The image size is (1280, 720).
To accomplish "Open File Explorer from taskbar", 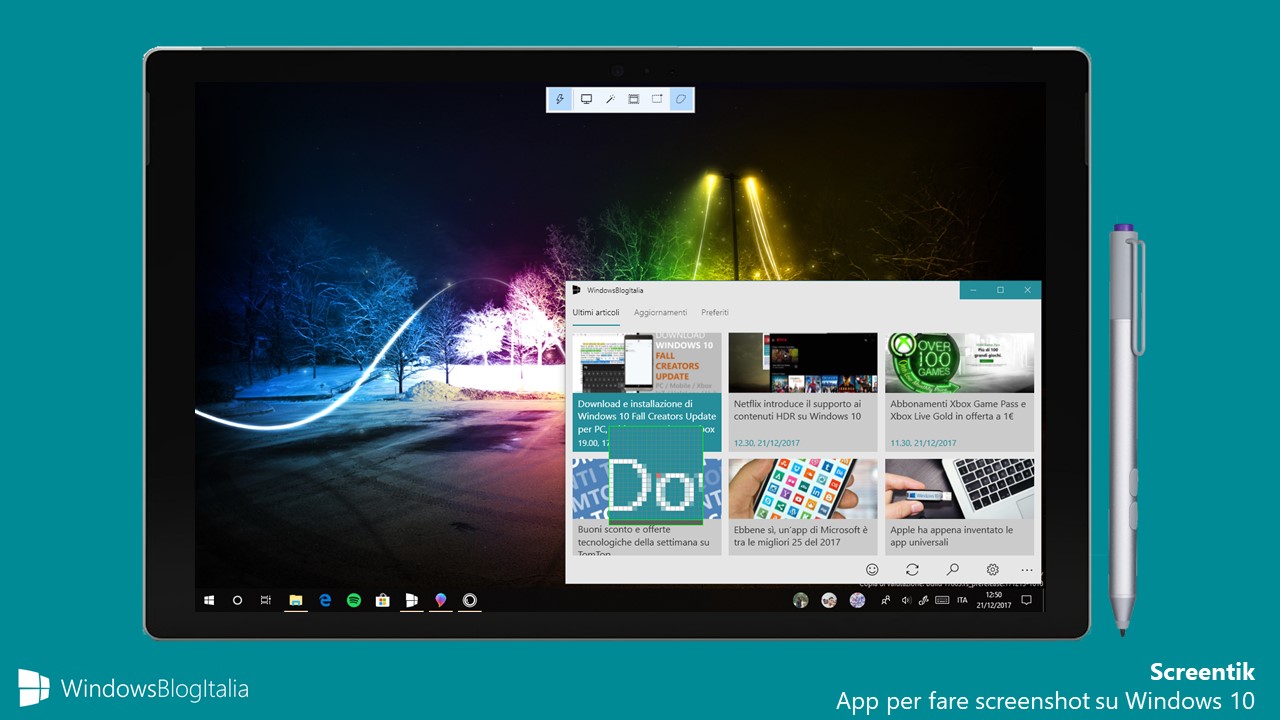I will tap(296, 600).
